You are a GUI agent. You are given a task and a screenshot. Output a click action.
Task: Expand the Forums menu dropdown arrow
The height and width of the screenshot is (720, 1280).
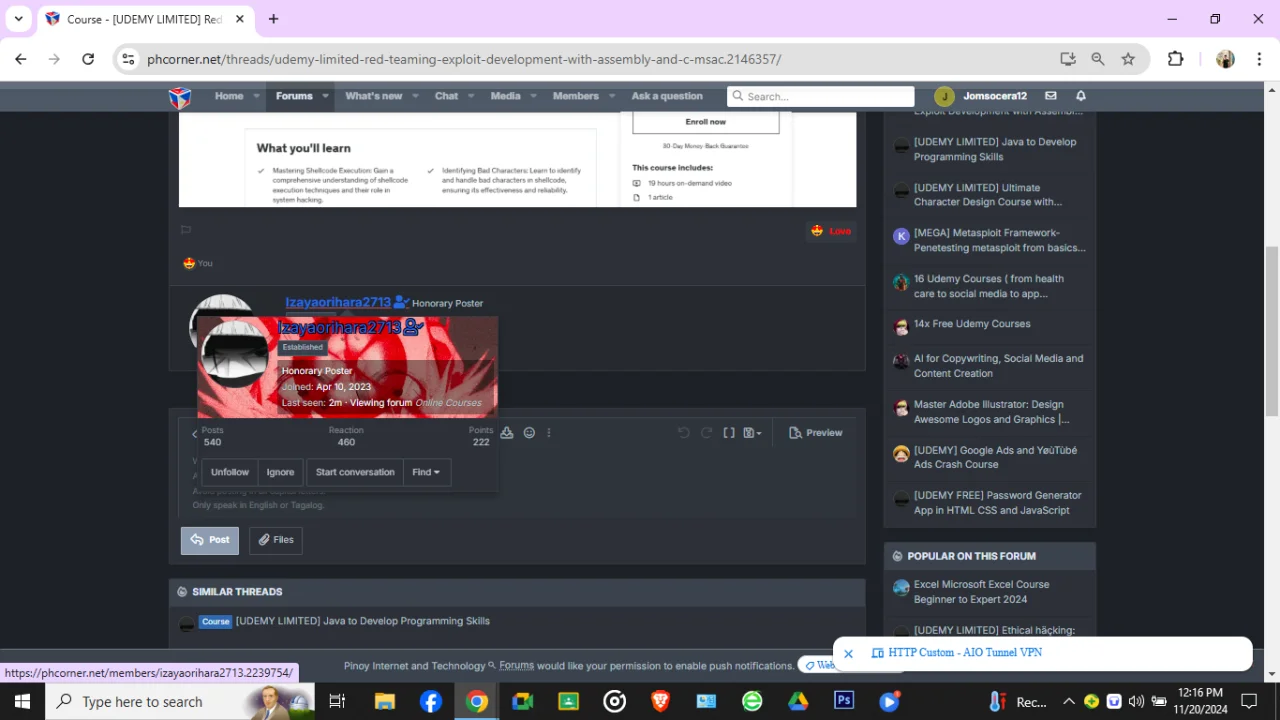pos(325,97)
